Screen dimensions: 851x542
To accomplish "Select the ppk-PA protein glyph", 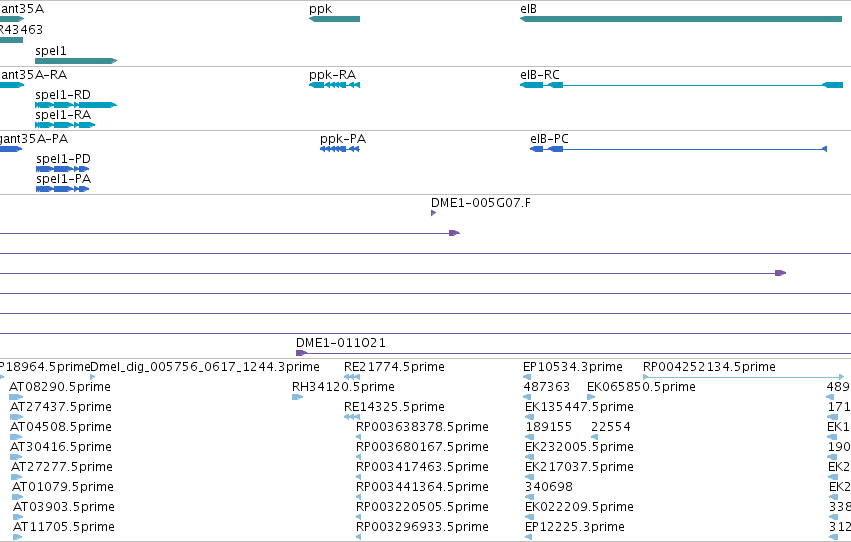I will 340,149.
